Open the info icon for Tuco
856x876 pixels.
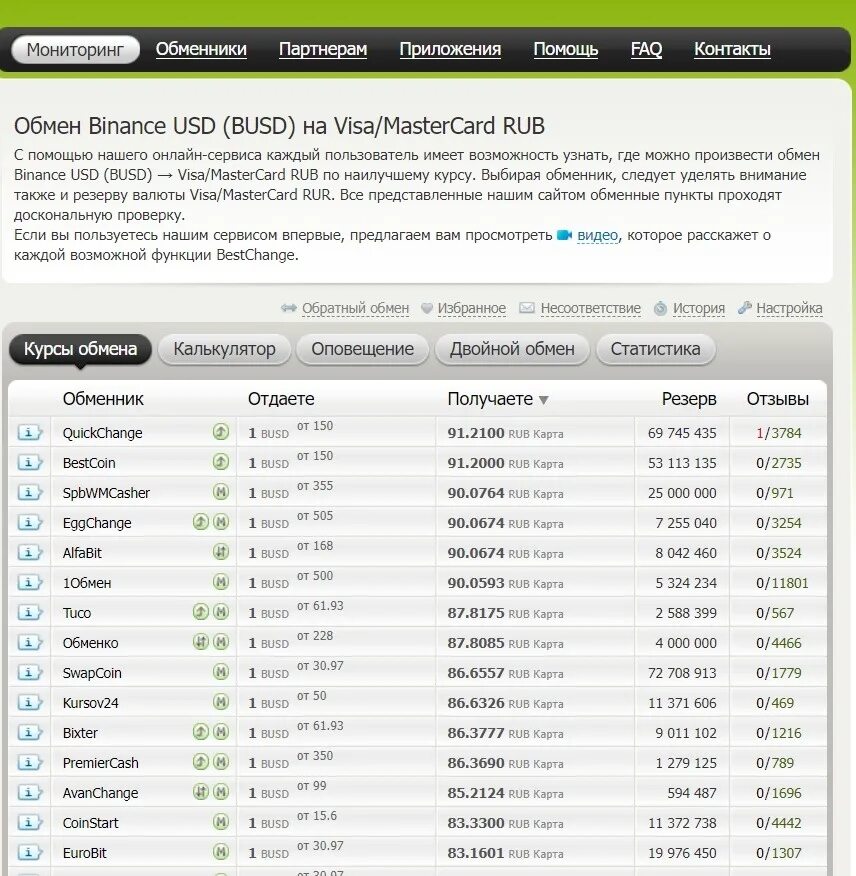pos(29,612)
